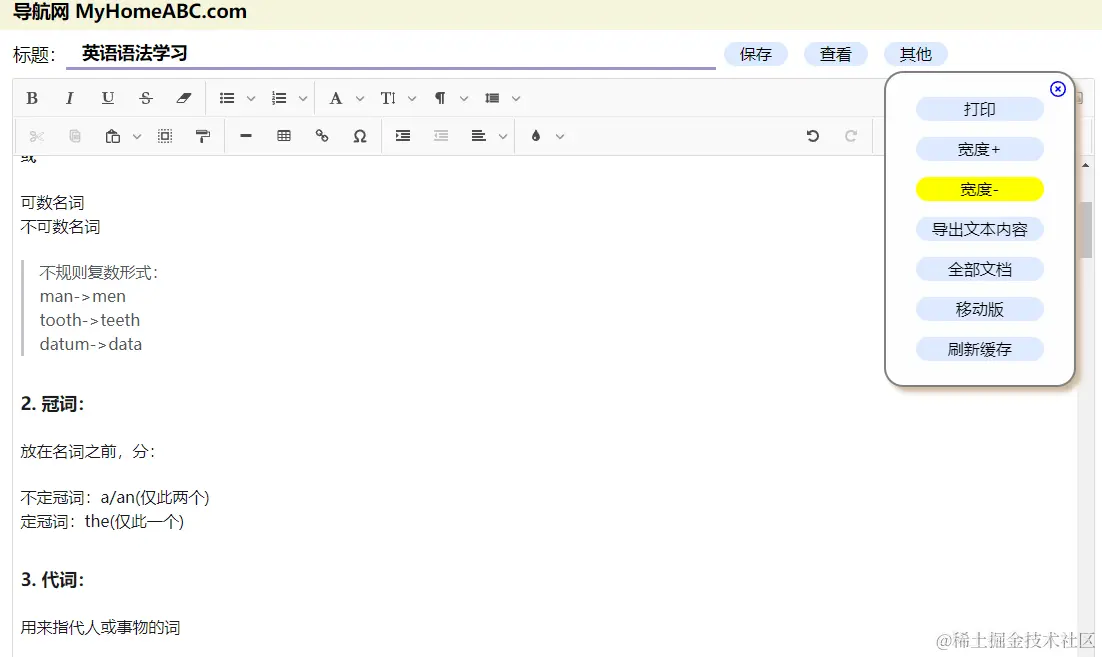Image resolution: width=1102 pixels, height=657 pixels.
Task: Toggle the bulleted list
Action: [229, 97]
